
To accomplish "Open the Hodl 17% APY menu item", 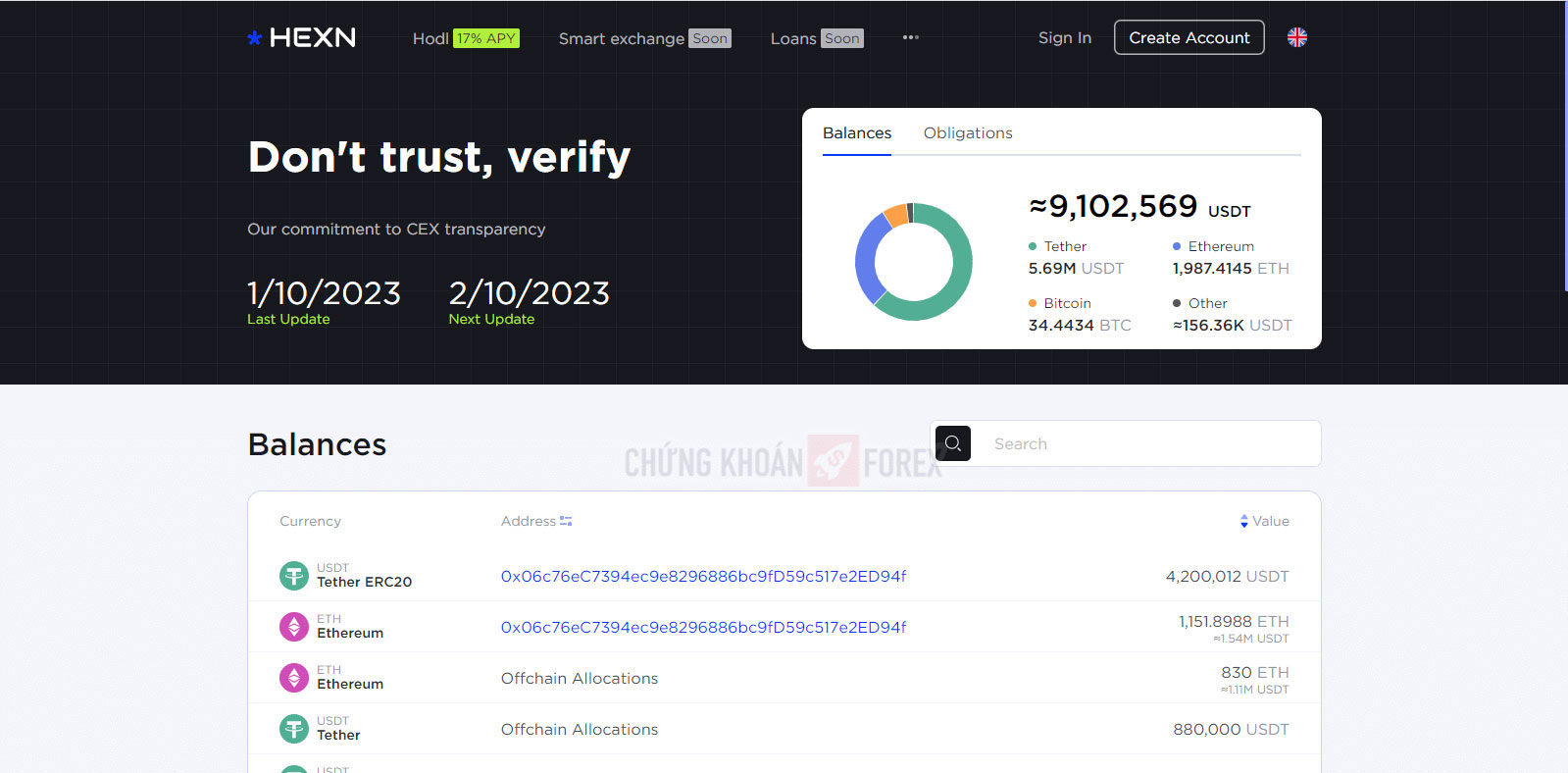I will (466, 38).
